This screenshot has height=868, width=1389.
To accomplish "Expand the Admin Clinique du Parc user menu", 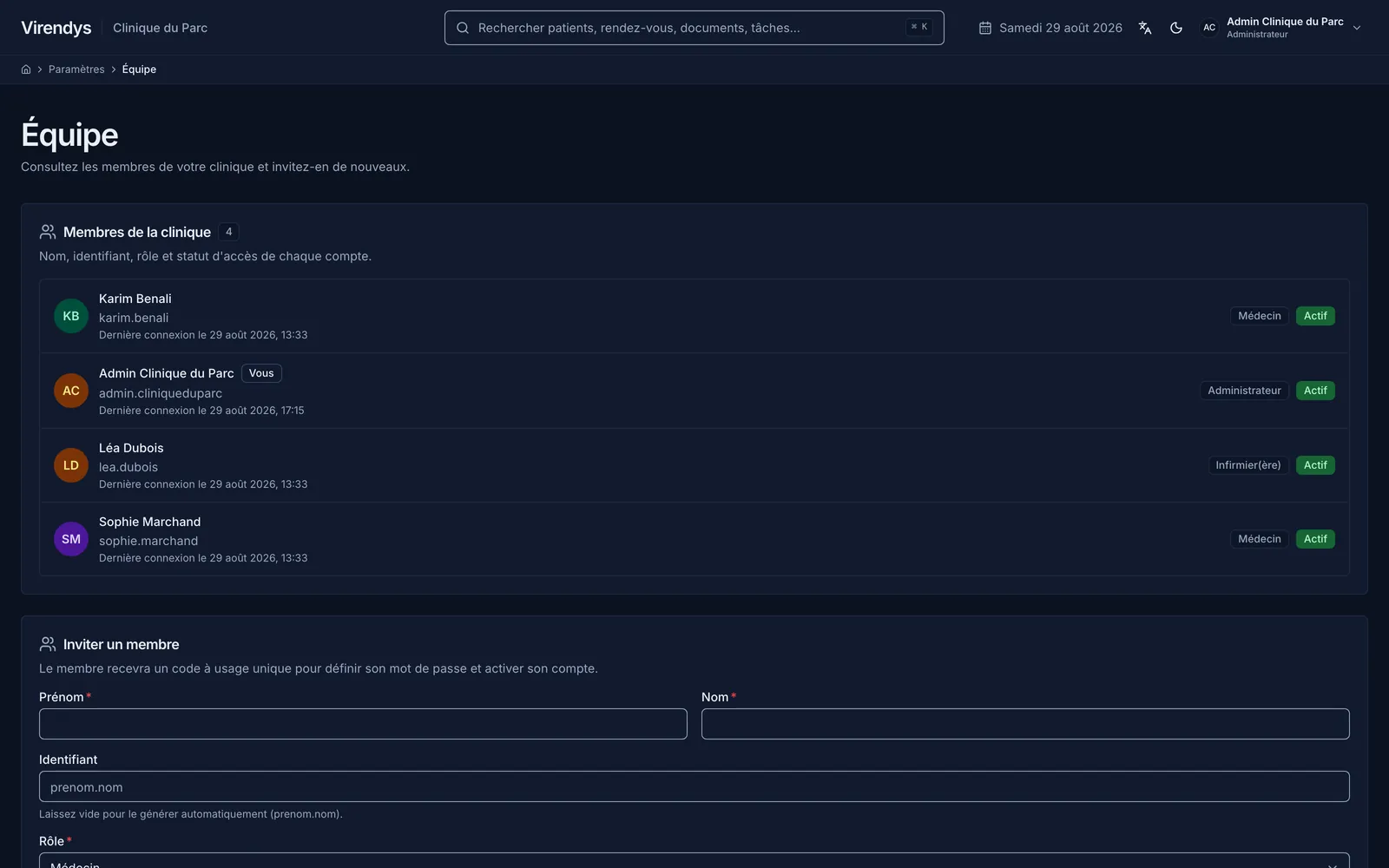I will [x=1280, y=28].
